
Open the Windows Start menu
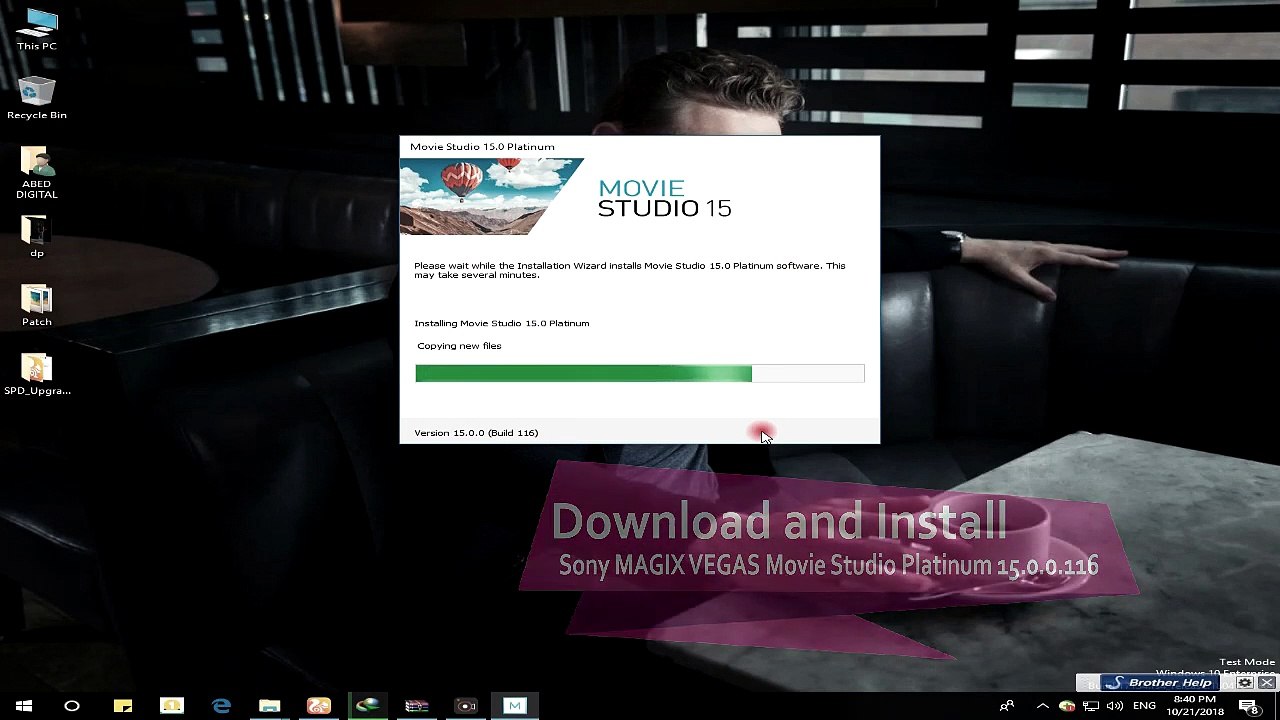24,706
